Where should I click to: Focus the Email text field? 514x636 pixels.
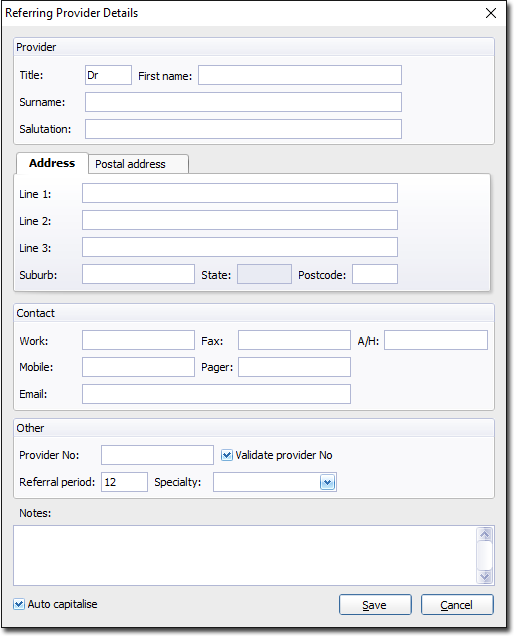(x=216, y=394)
